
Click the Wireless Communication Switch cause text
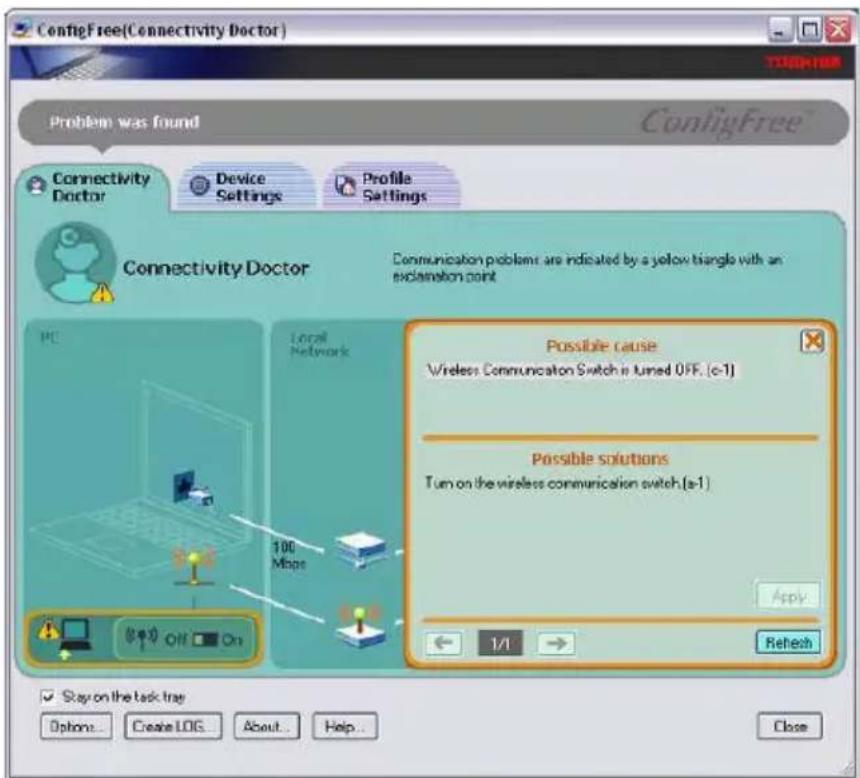pyautogui.click(x=581, y=370)
